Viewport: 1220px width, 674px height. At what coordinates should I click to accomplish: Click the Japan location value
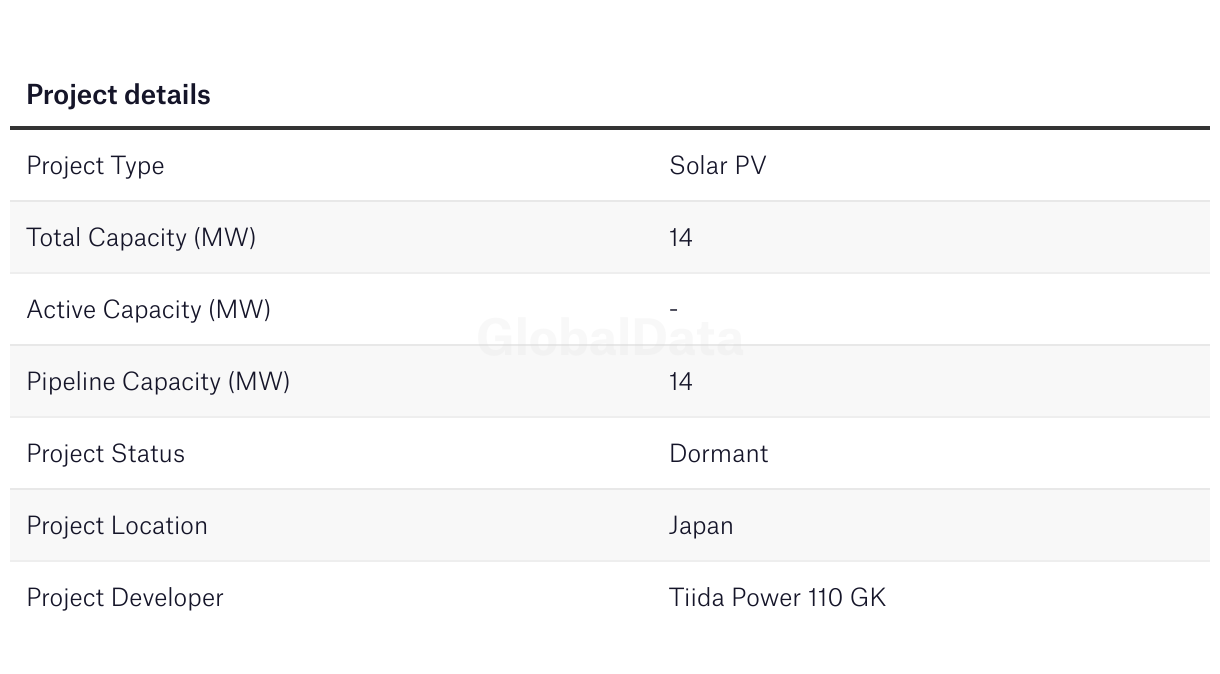tap(701, 526)
